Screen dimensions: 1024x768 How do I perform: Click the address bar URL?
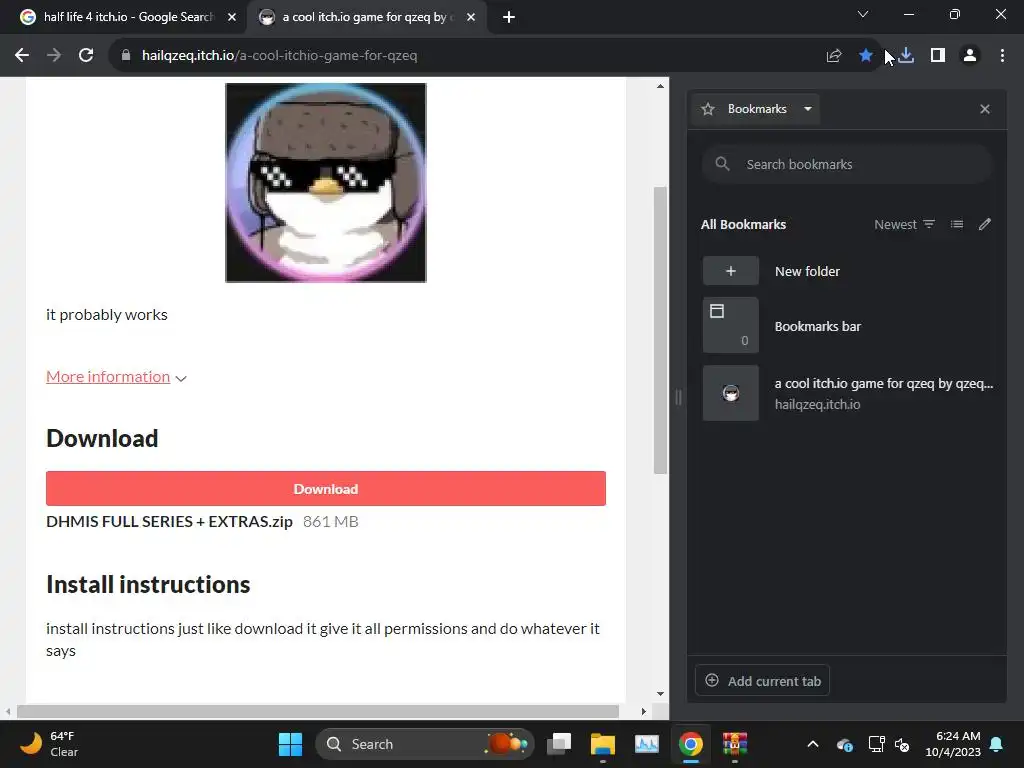pos(280,56)
